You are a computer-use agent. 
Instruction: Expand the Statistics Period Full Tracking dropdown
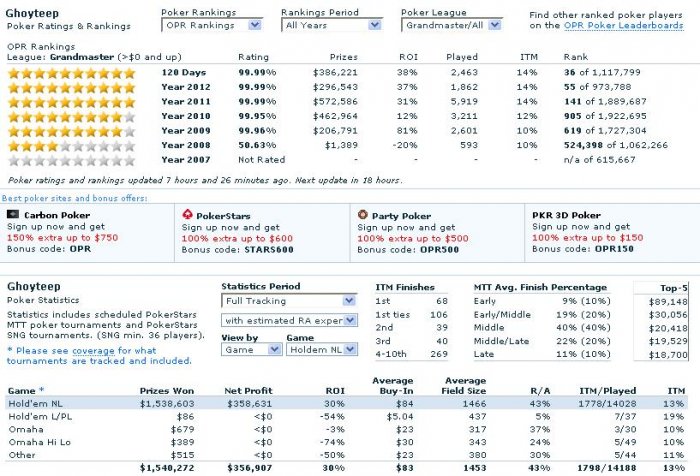tap(289, 301)
